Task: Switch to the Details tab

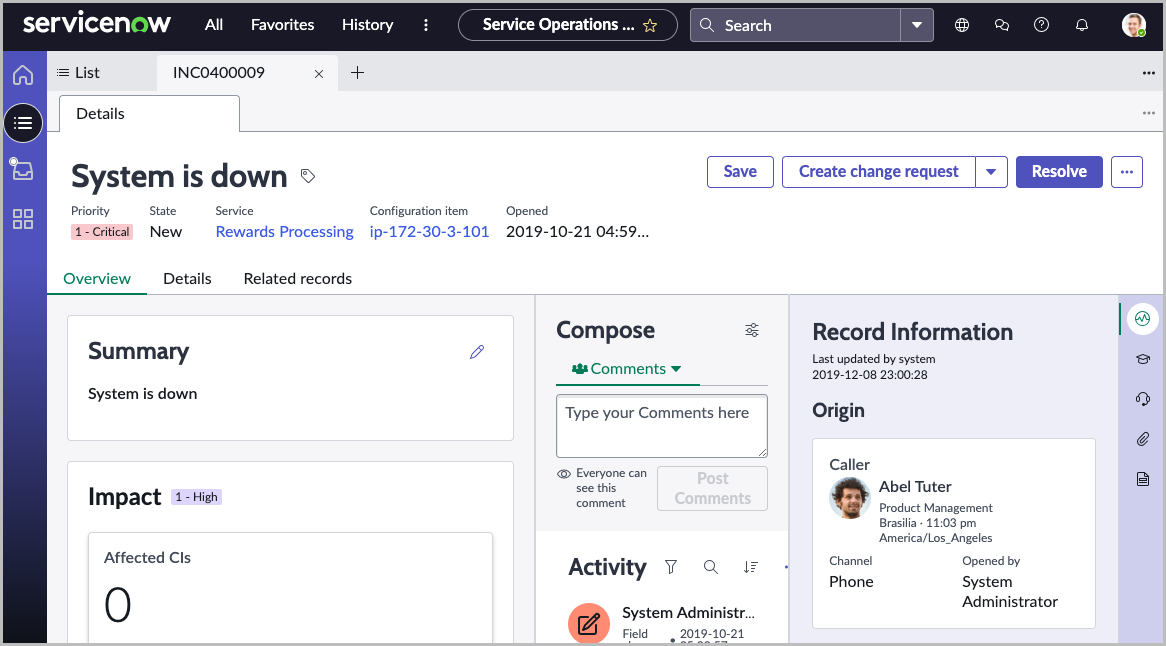Action: [x=187, y=278]
